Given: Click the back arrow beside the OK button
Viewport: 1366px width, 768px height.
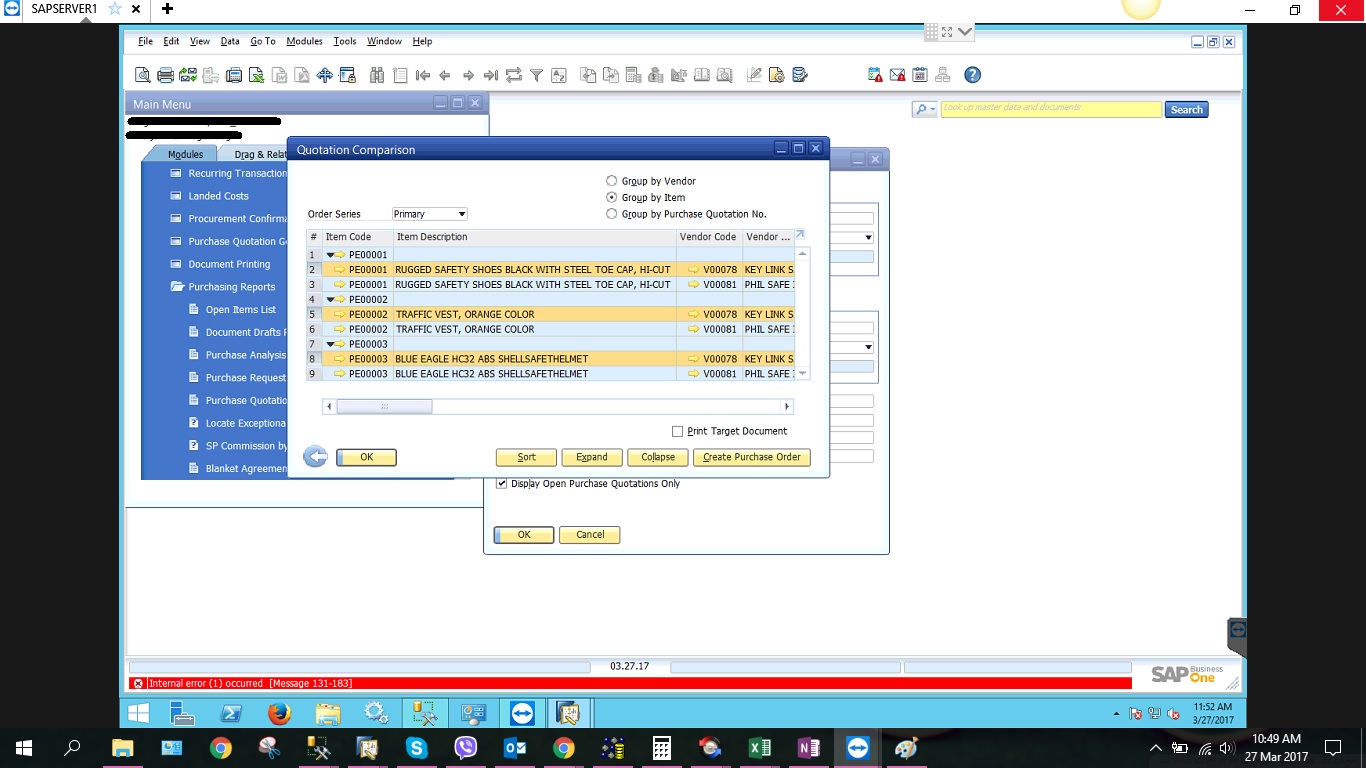Looking at the screenshot, I should [x=315, y=457].
